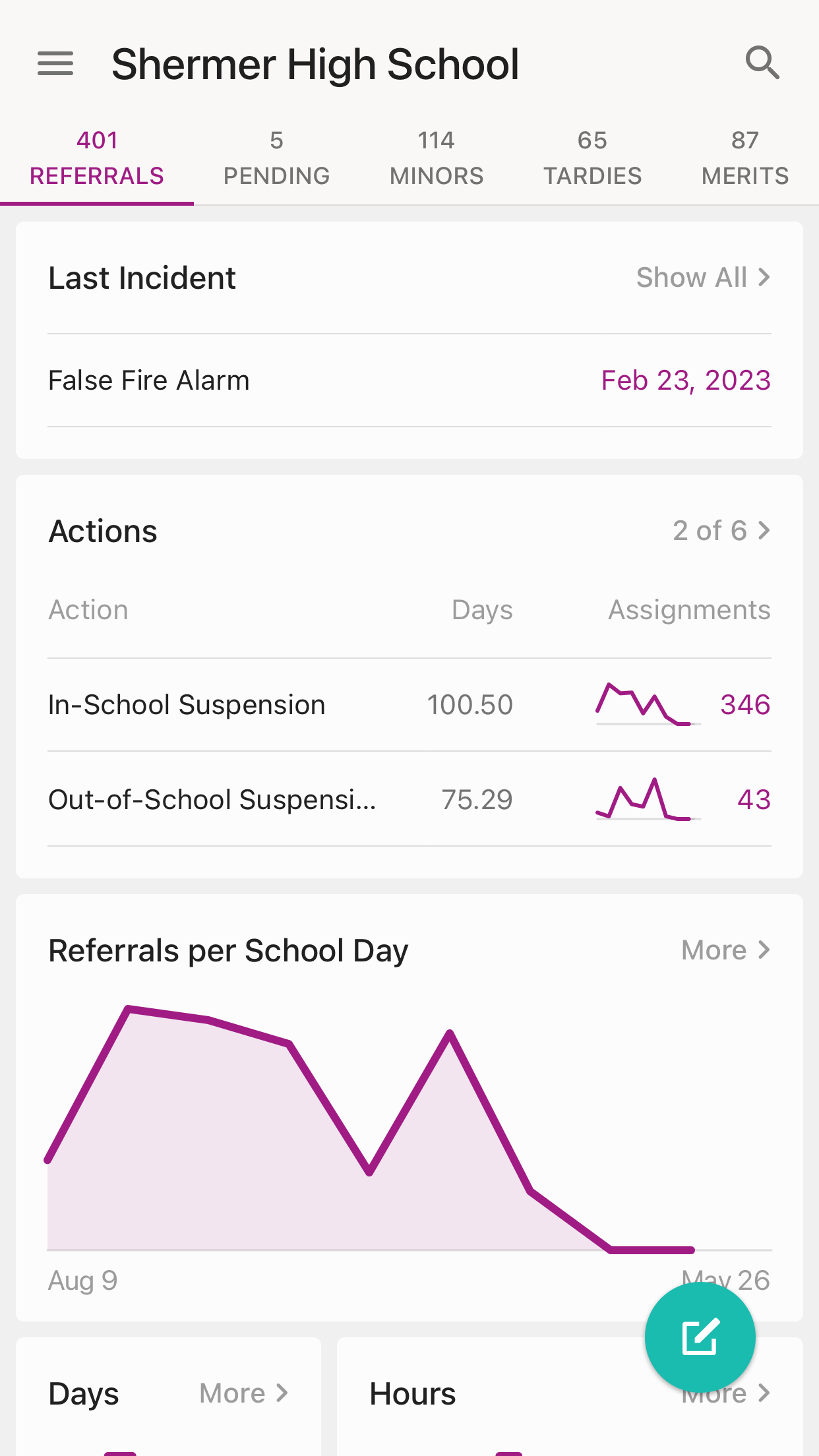Switch to the Pending tab
Screen dimensions: 819x1456
[x=276, y=158]
